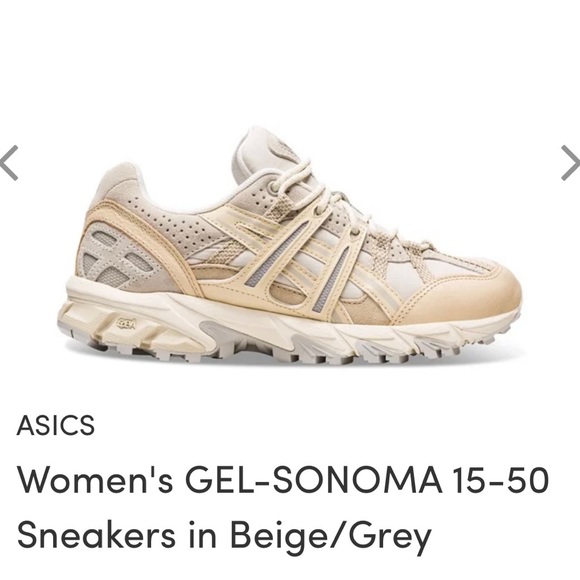The height and width of the screenshot is (580, 580).
Task: Click the "Sneakers in Beige/Grey" title line
Action: (224, 536)
